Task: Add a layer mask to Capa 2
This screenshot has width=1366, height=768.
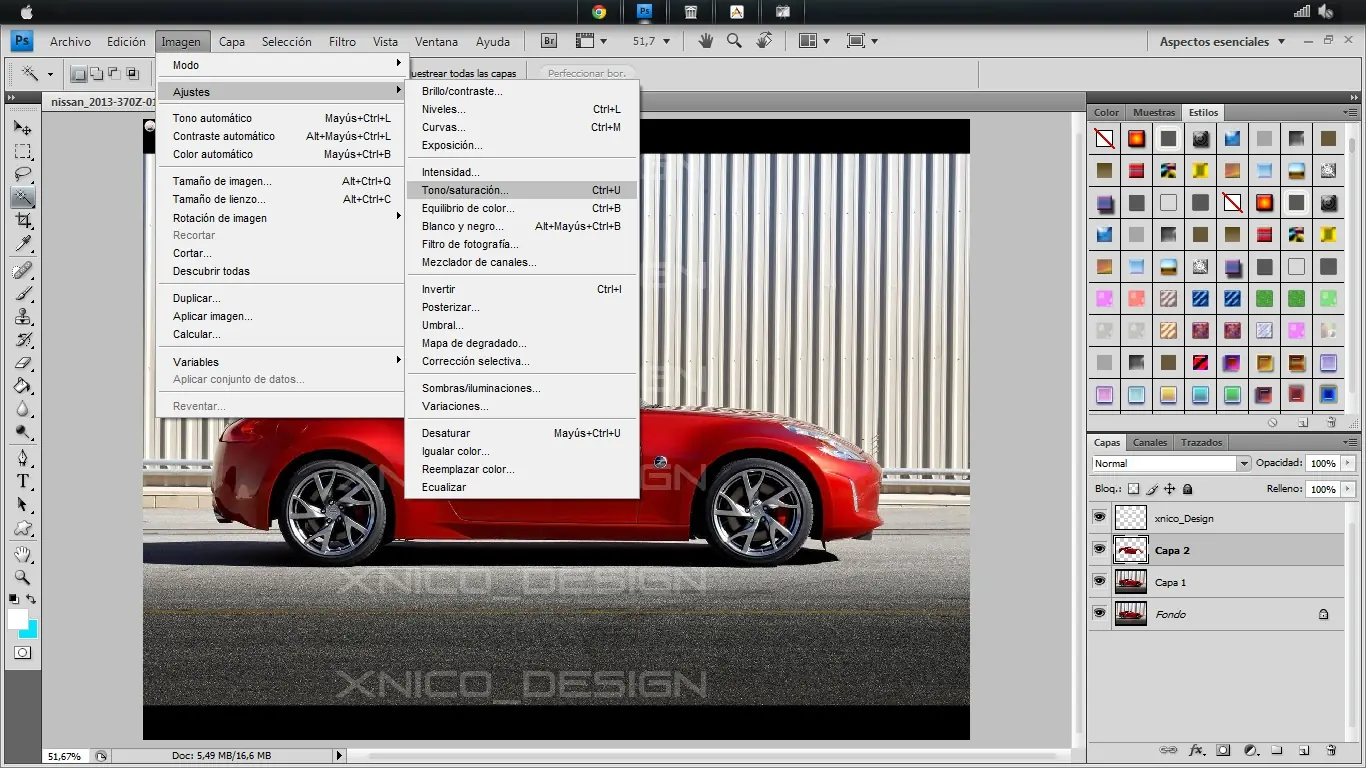Action: pyautogui.click(x=1223, y=750)
